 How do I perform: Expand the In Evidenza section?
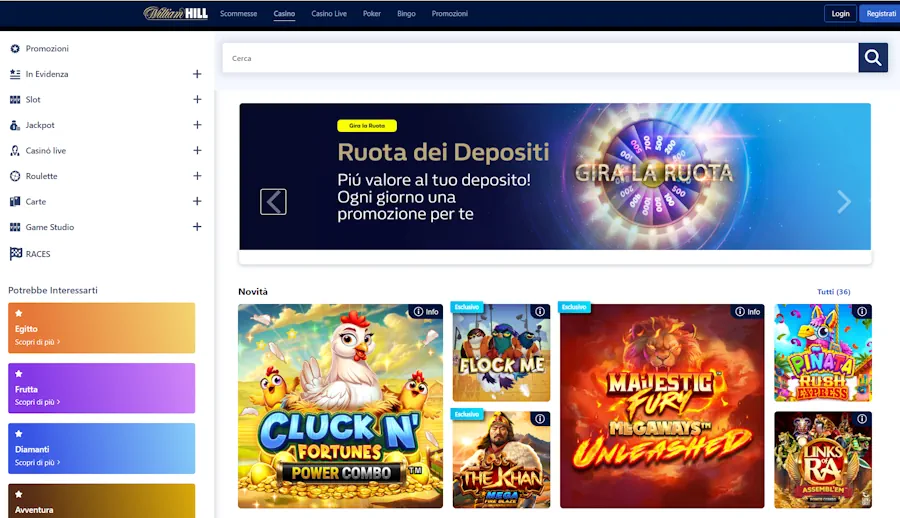pyautogui.click(x=197, y=74)
